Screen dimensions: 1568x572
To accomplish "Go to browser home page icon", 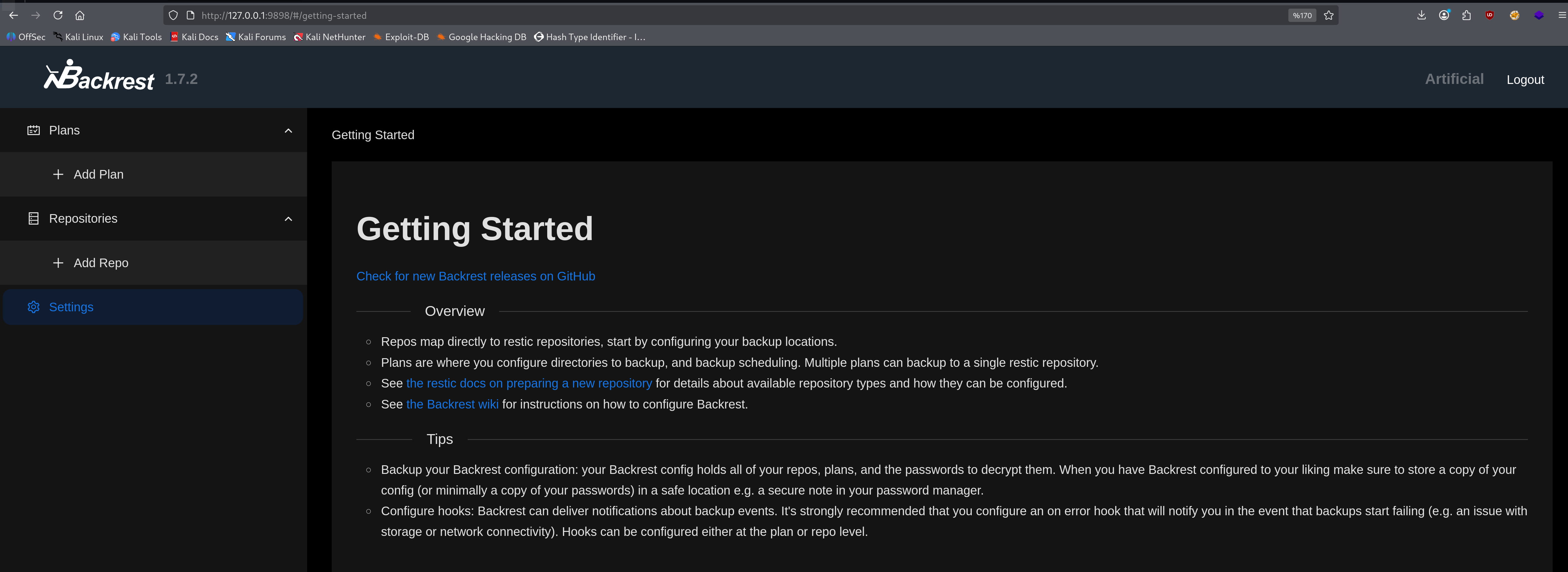I will point(80,15).
